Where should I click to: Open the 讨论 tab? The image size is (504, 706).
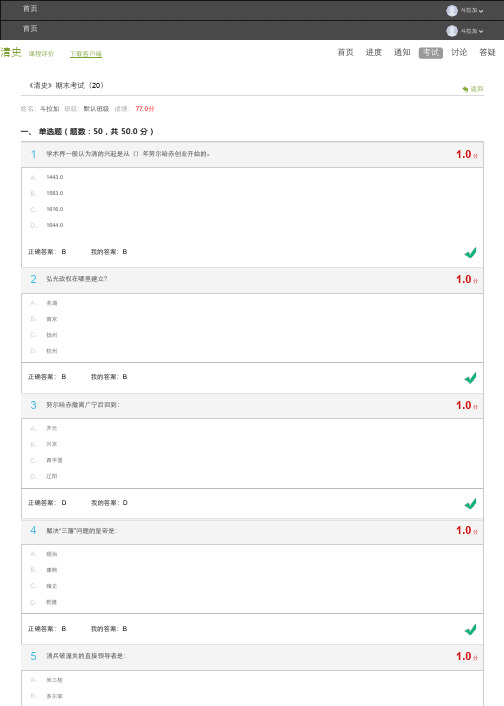(x=459, y=53)
